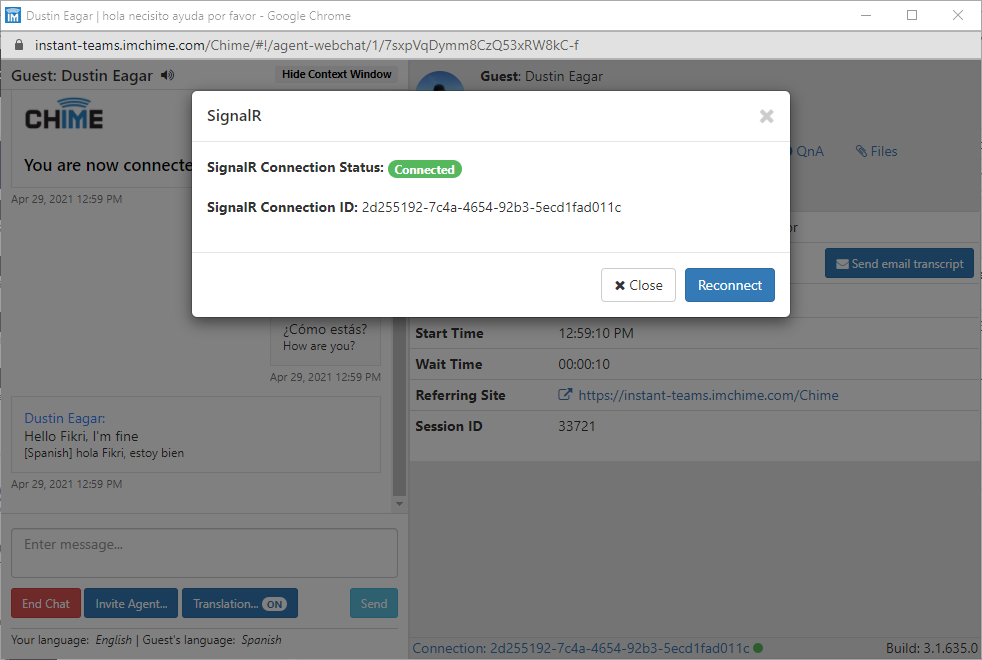982x660 pixels.
Task: Minimize the Chrome window
Action: 866,15
